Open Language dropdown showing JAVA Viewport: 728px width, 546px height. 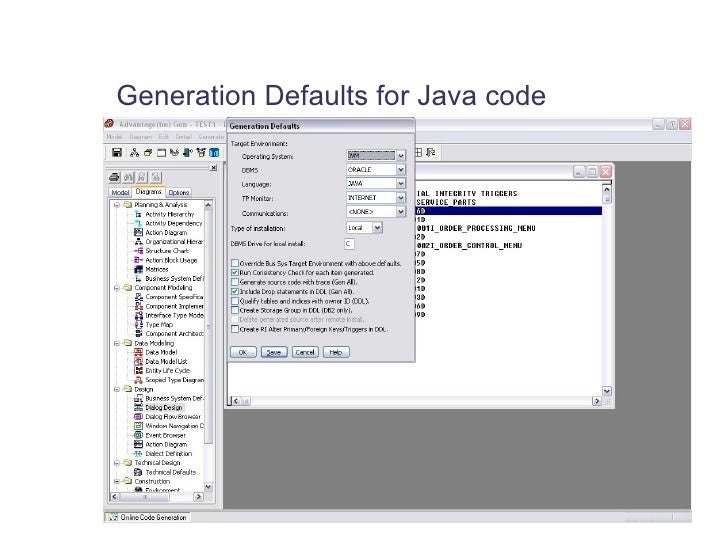[401, 183]
